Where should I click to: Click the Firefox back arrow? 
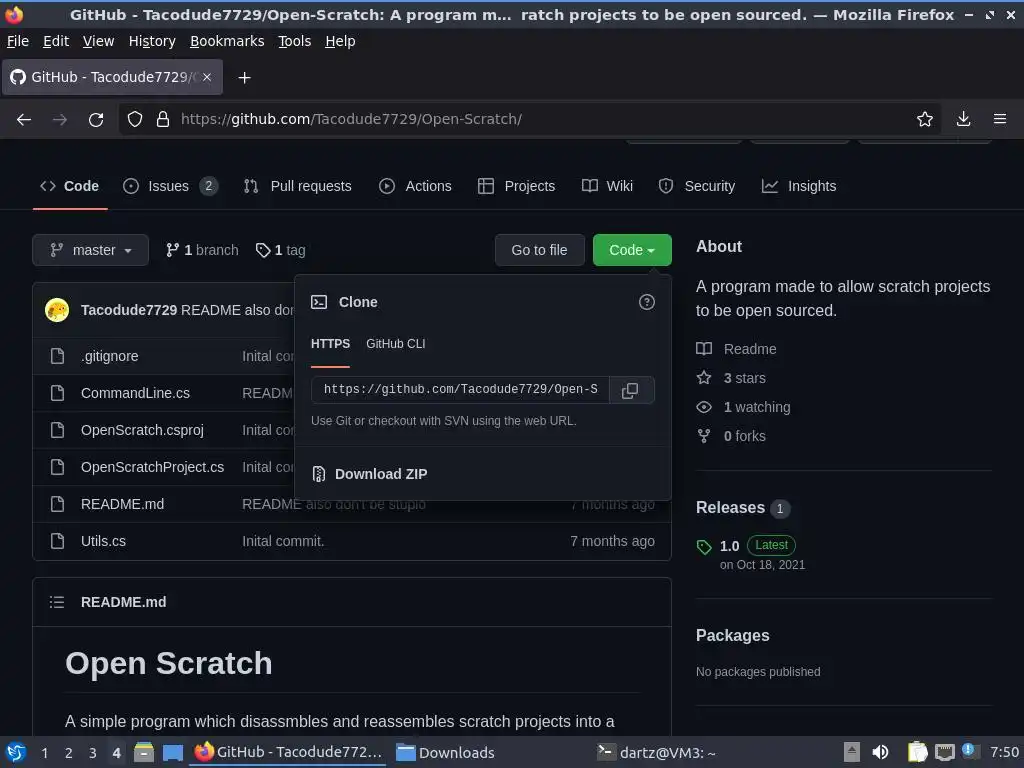[24, 120]
